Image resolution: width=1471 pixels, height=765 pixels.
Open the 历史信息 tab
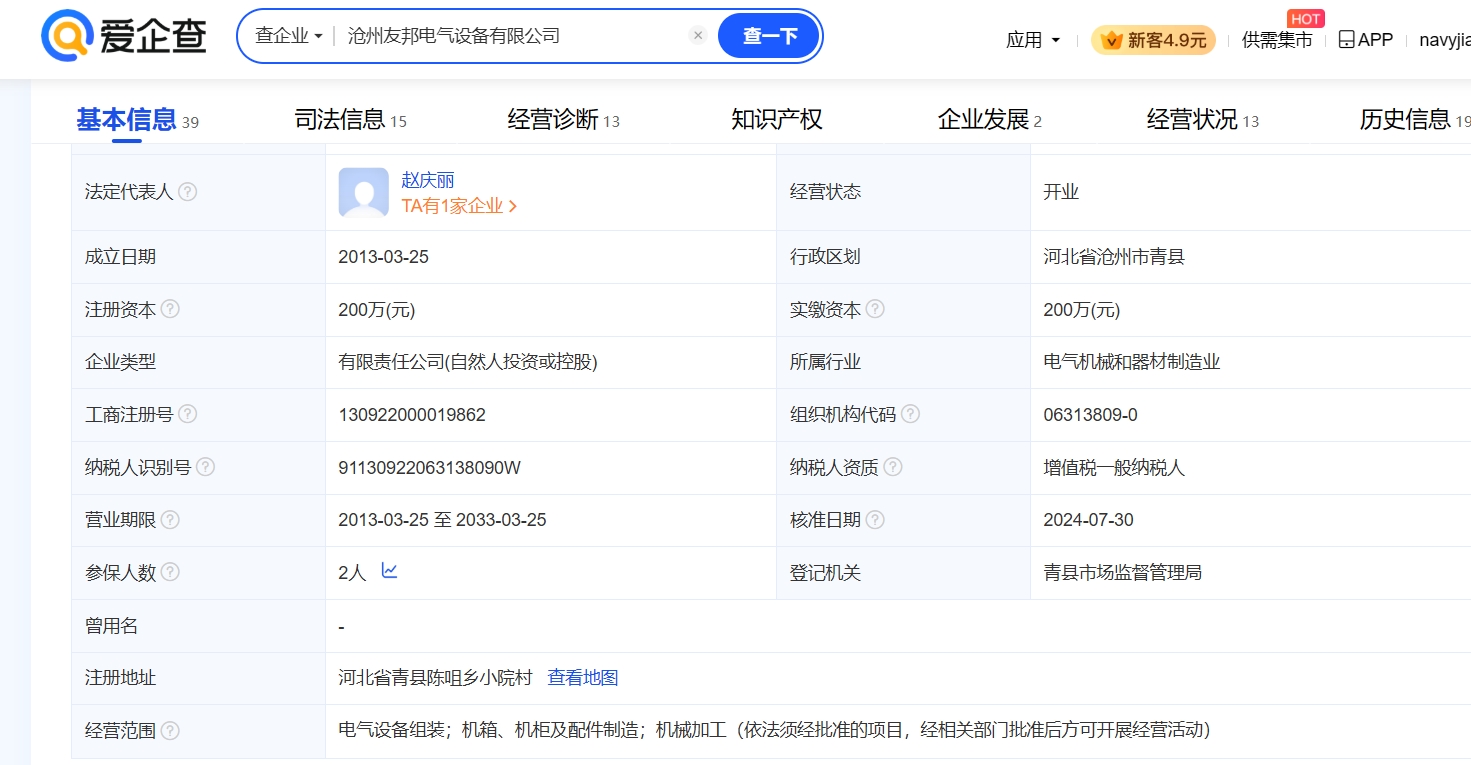[1415, 120]
